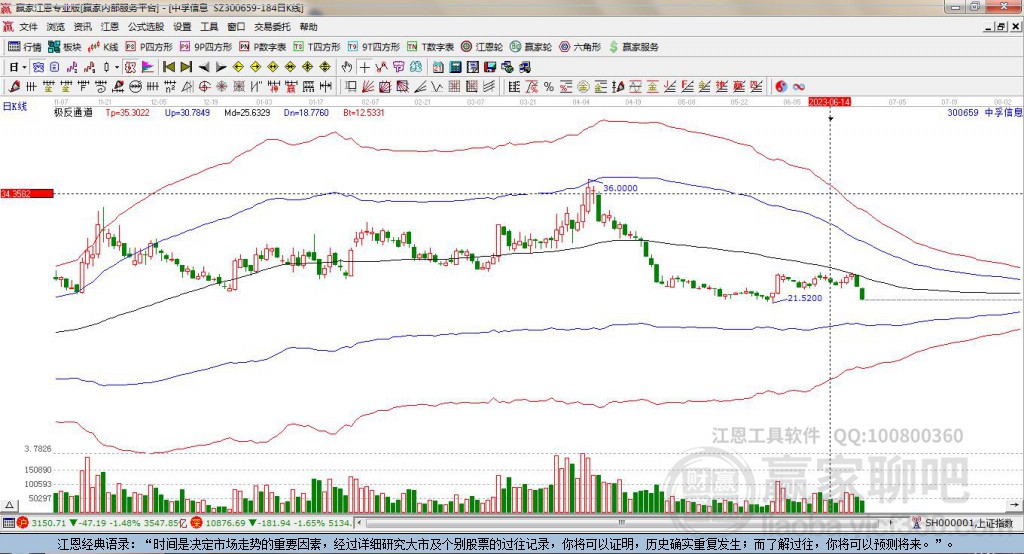Click the 日K线 label
The width and height of the screenshot is (1024, 554).
15,106
